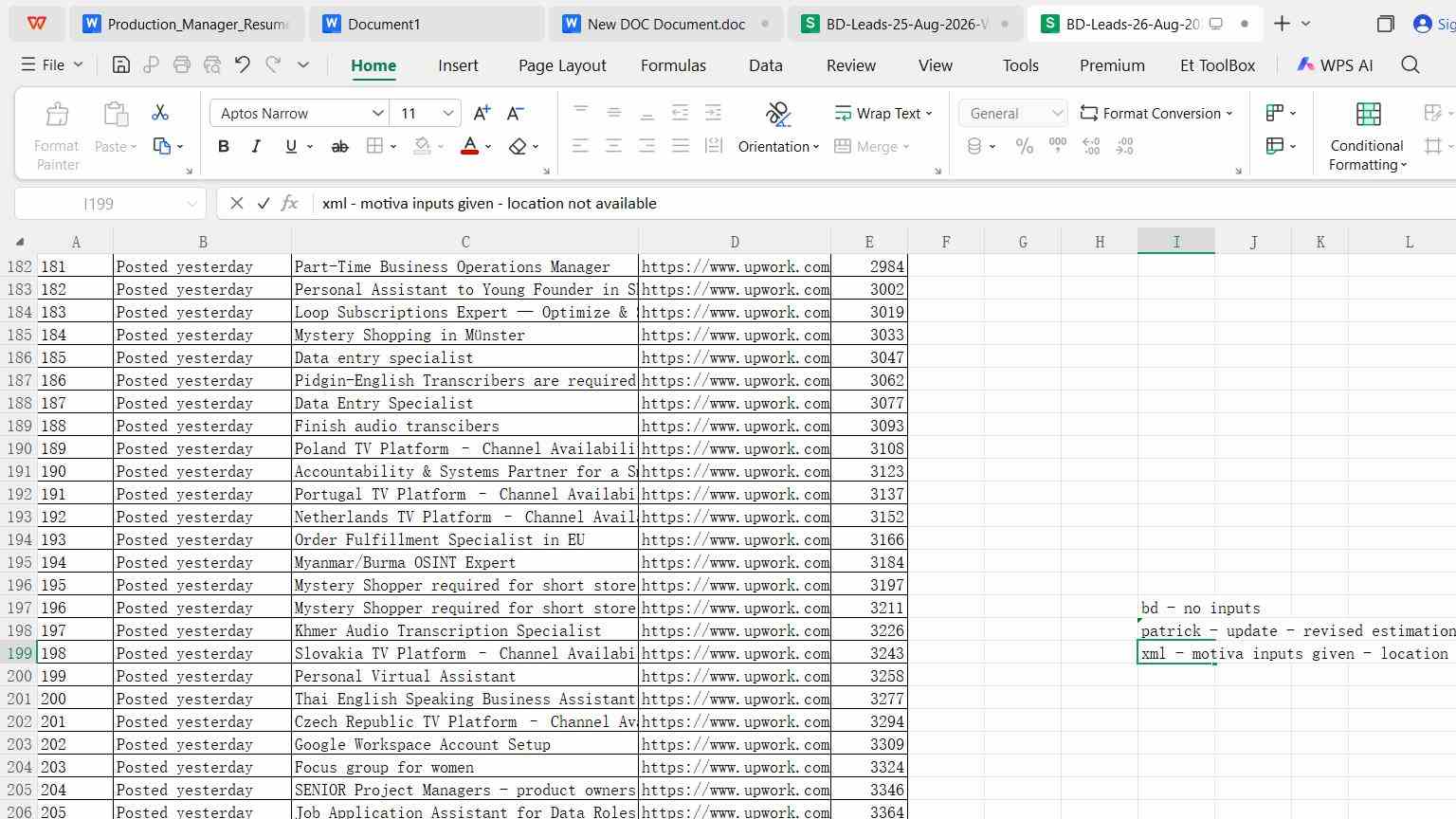Click the Increase font size icon

[482, 113]
